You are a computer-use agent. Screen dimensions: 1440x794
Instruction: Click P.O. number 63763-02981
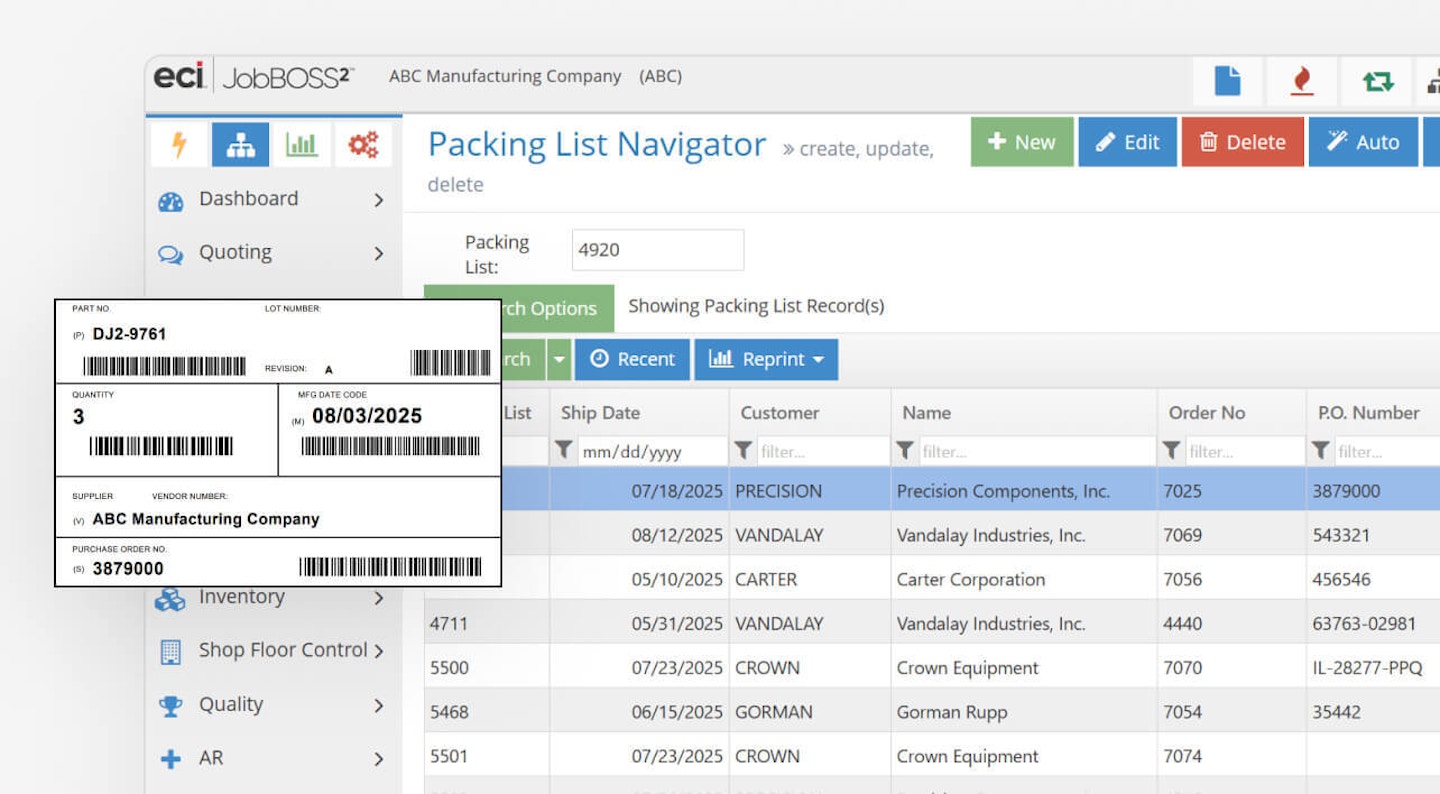click(x=1364, y=624)
